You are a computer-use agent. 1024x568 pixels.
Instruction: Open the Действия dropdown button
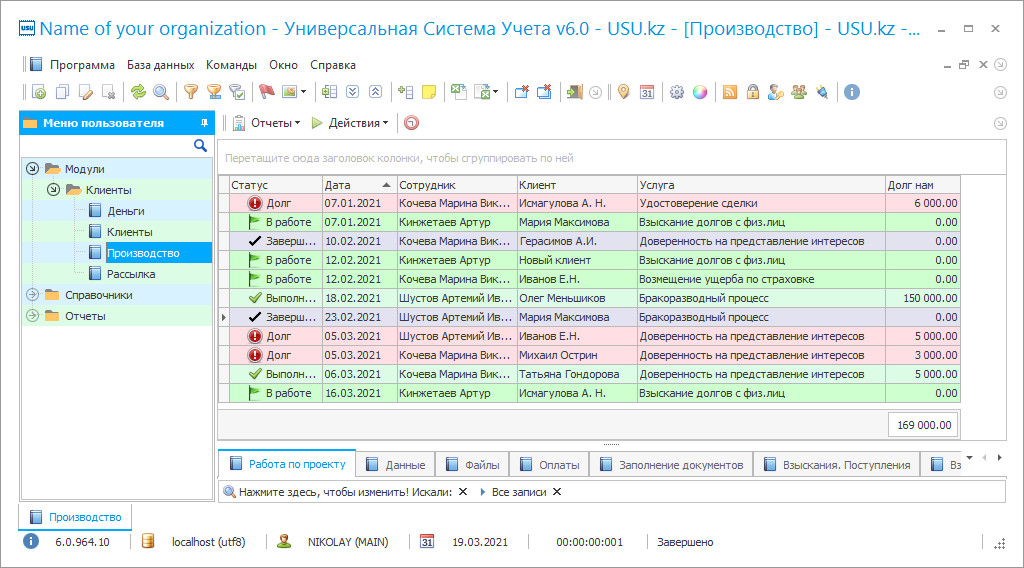click(349, 123)
